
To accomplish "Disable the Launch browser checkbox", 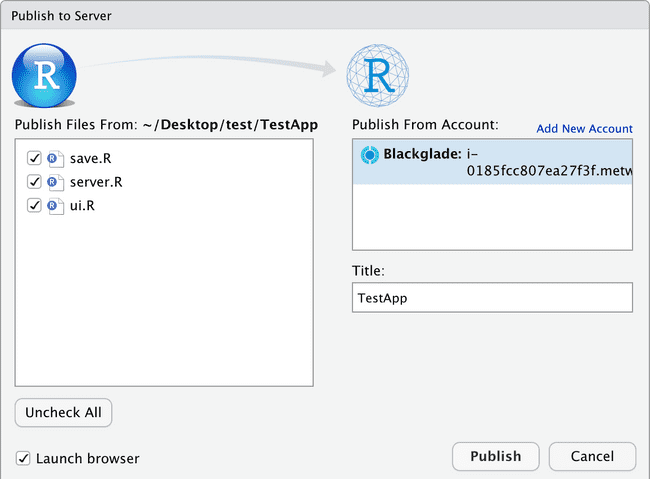I will (23, 458).
